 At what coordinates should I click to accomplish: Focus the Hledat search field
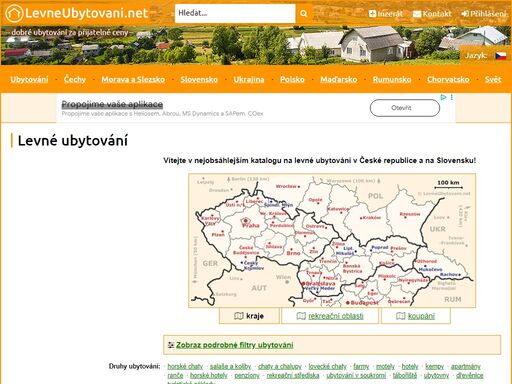point(235,13)
